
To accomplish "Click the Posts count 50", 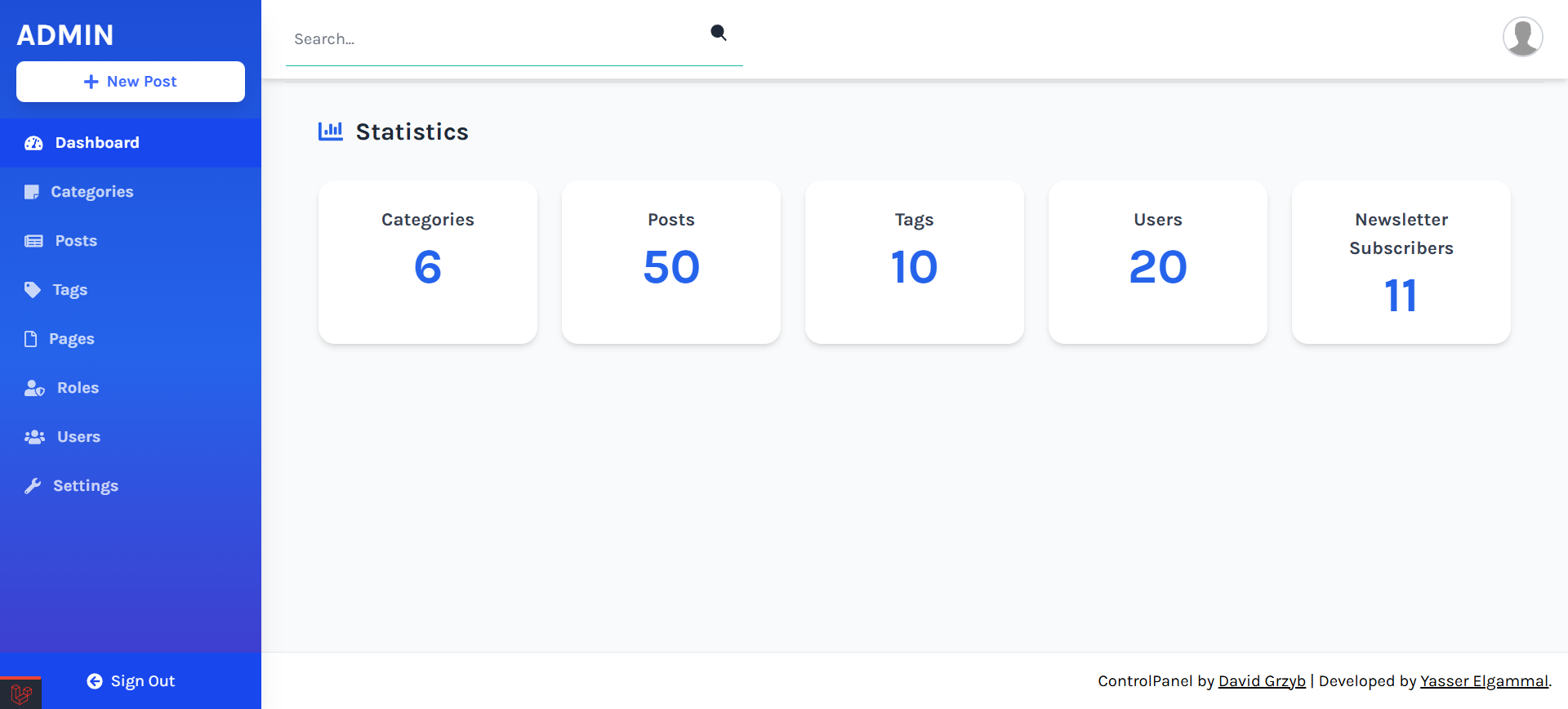I will [671, 267].
